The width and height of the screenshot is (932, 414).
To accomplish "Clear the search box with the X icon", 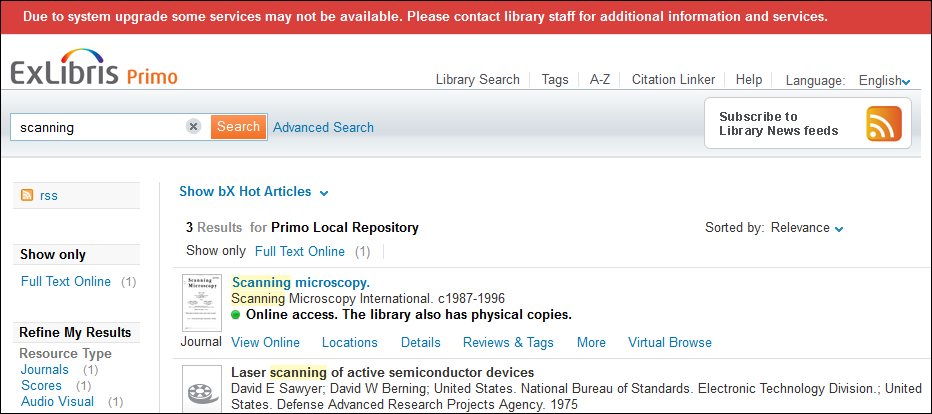I will click(194, 127).
